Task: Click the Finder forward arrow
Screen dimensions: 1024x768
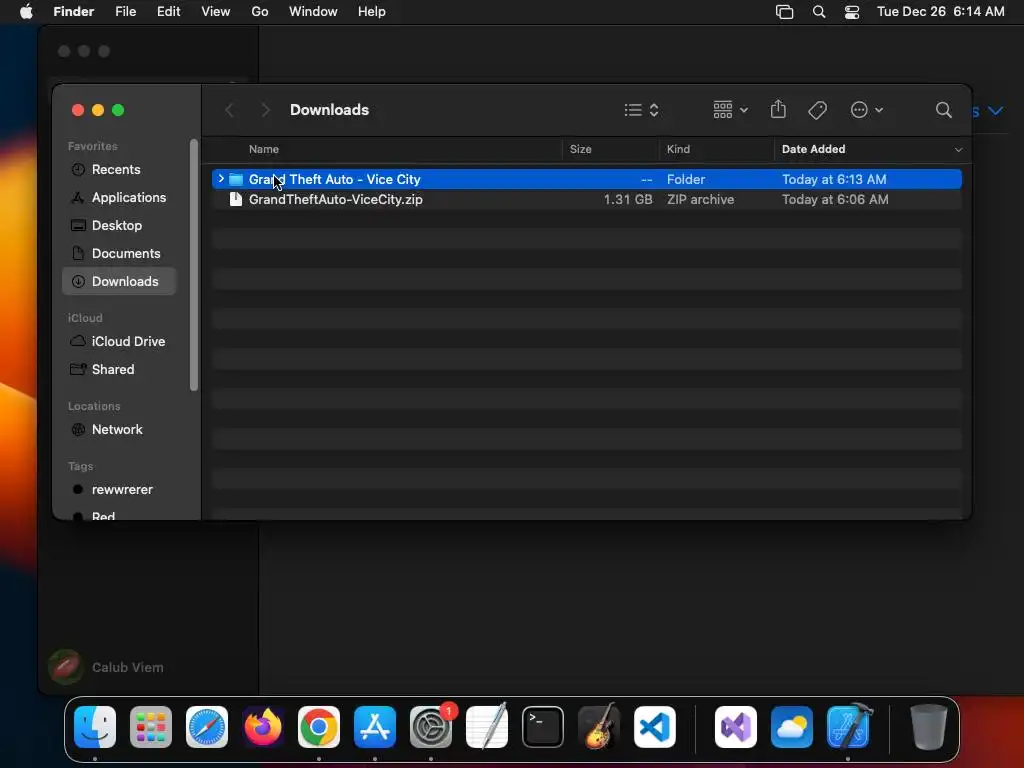Action: coord(265,110)
